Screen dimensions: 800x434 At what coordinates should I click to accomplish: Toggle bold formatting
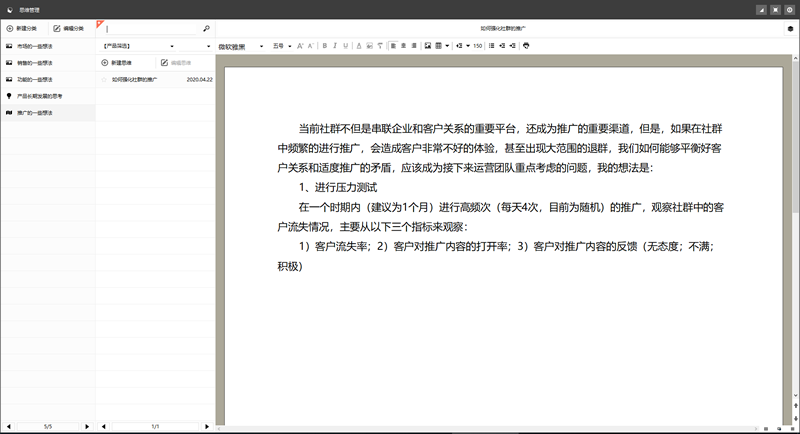[x=325, y=45]
